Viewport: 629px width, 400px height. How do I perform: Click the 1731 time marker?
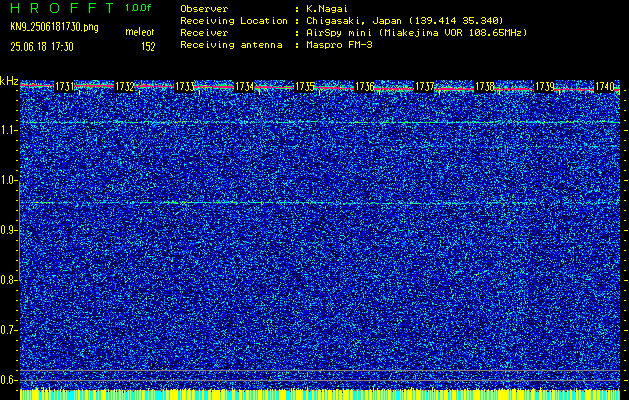tap(65, 87)
